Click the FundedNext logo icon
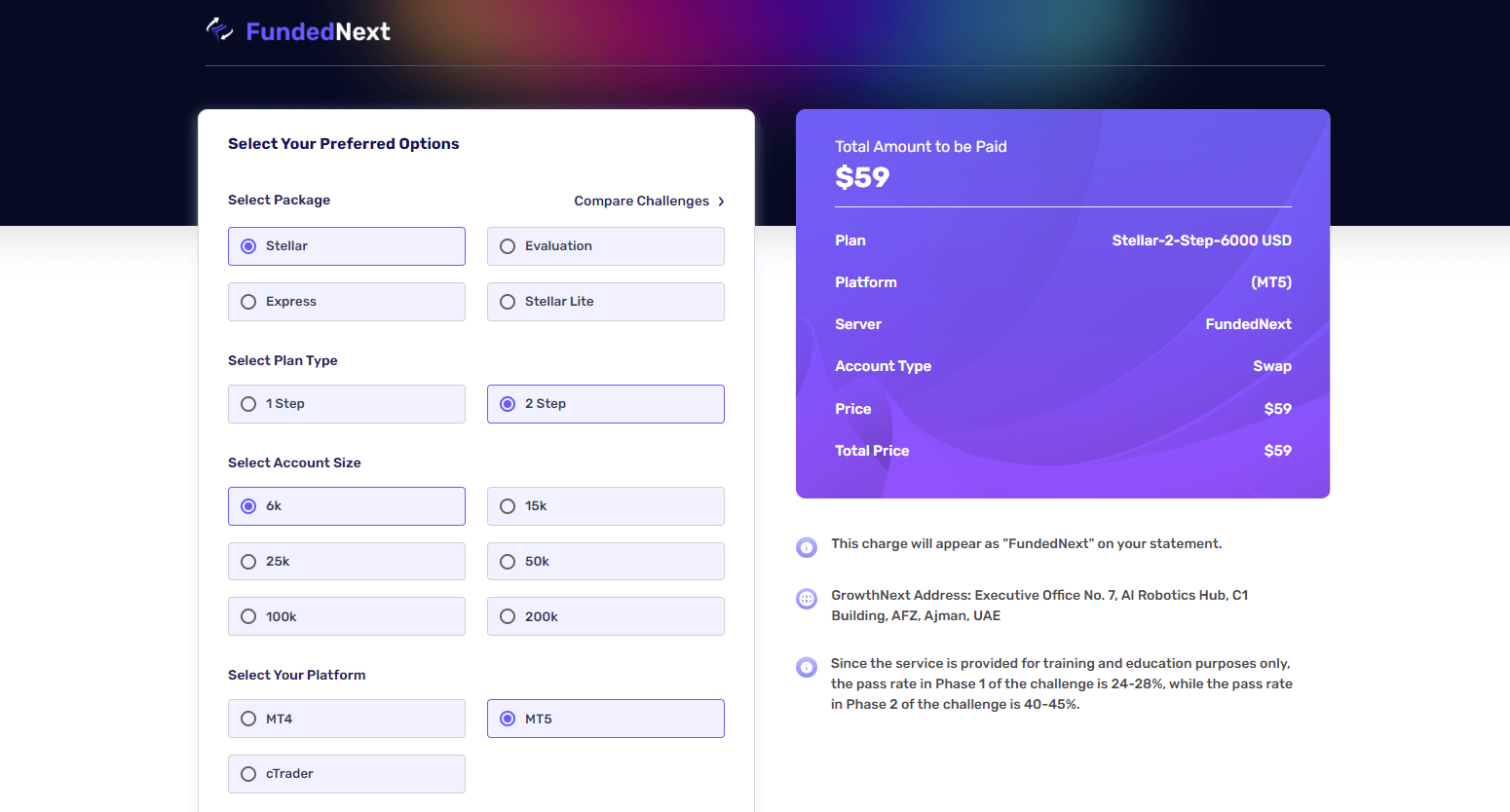Image resolution: width=1510 pixels, height=812 pixels. click(x=220, y=30)
